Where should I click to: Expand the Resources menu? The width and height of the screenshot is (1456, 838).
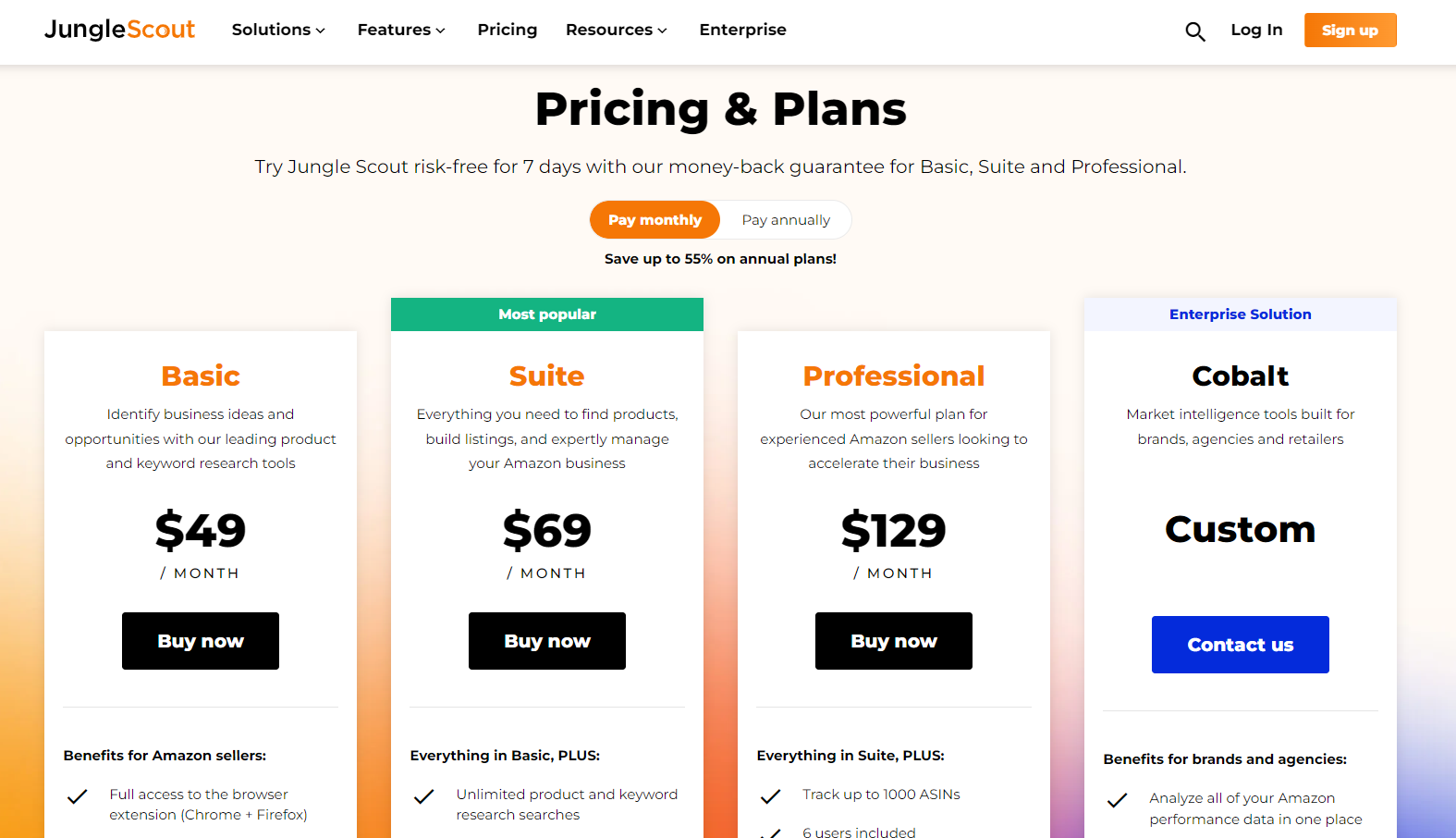[615, 30]
